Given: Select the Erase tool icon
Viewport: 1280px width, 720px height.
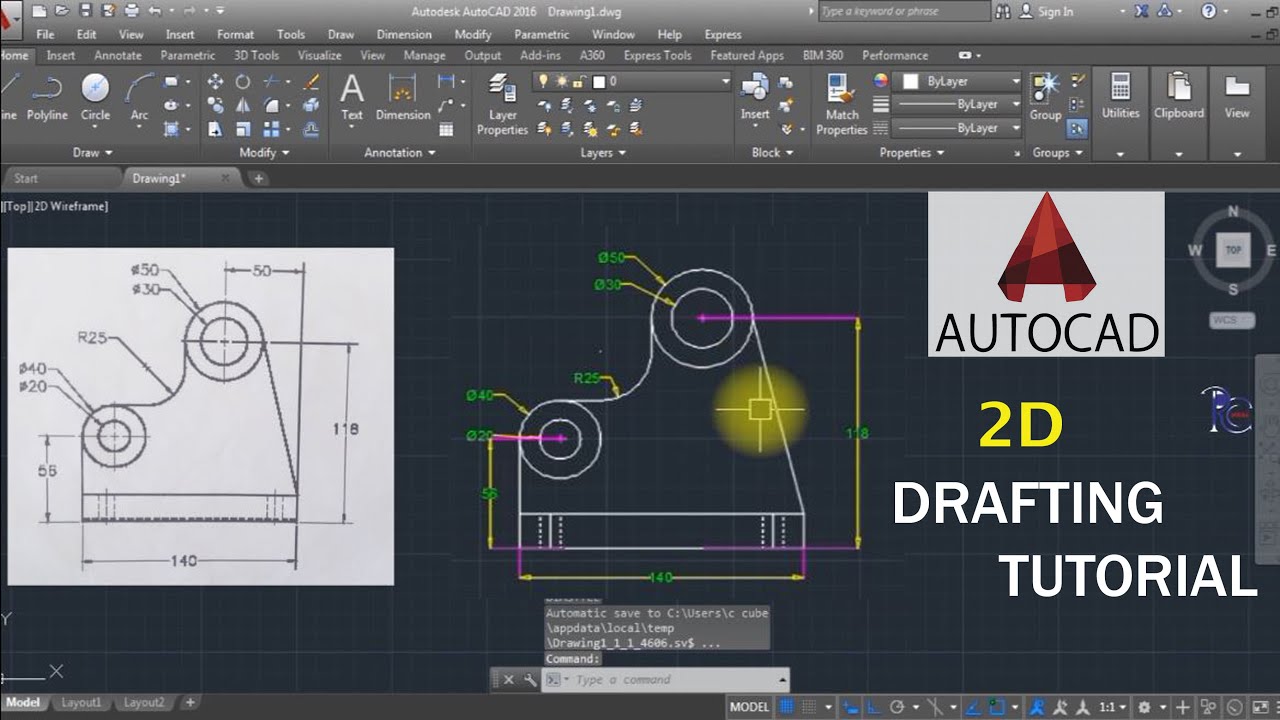Looking at the screenshot, I should click(311, 82).
